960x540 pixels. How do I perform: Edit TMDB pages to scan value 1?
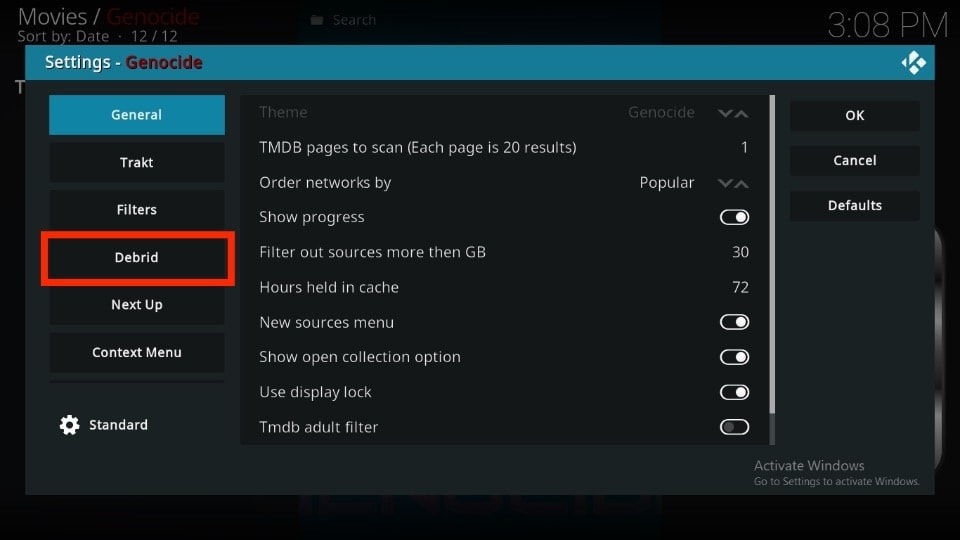pos(744,148)
